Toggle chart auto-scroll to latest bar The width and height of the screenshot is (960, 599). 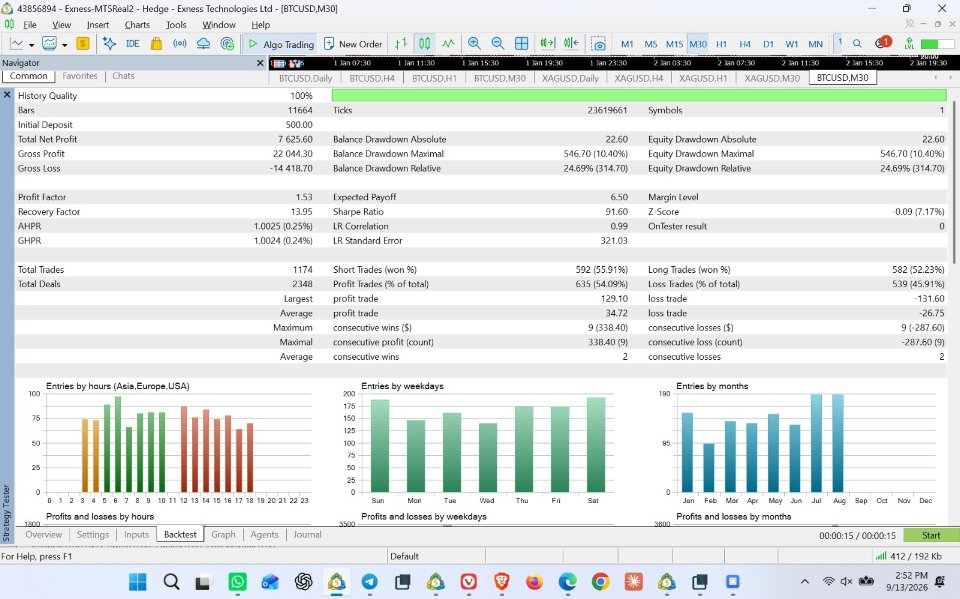547,43
